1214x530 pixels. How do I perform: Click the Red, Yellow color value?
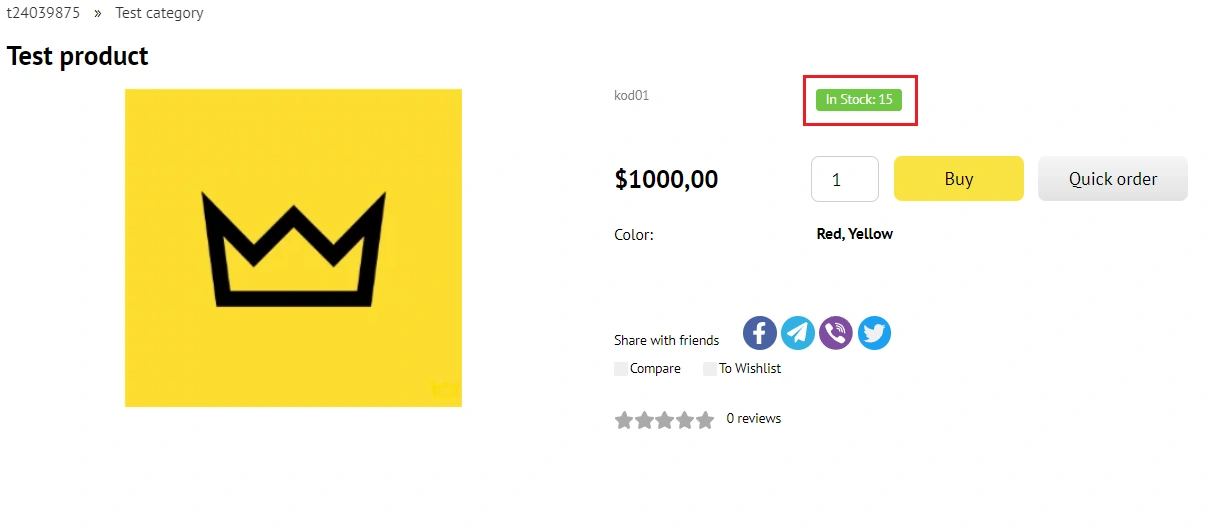pyautogui.click(x=855, y=234)
